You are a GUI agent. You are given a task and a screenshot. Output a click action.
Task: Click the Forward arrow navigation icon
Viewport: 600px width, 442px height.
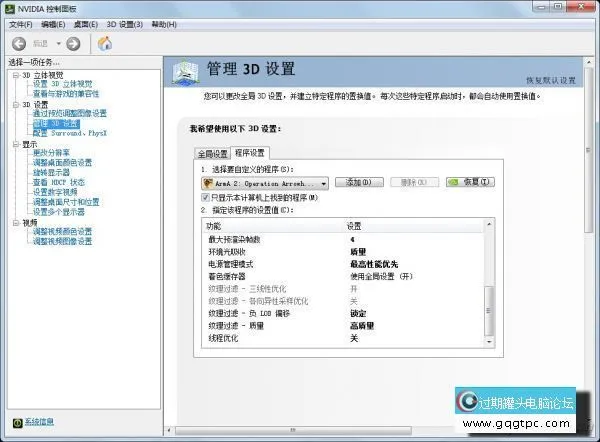click(73, 44)
